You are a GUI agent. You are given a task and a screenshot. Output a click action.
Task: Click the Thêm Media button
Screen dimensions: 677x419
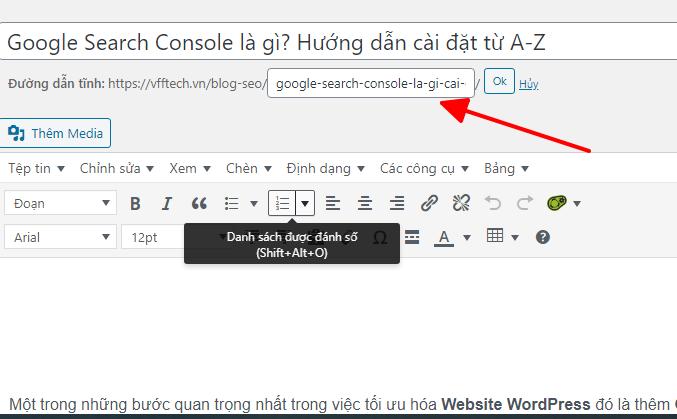click(x=55, y=133)
